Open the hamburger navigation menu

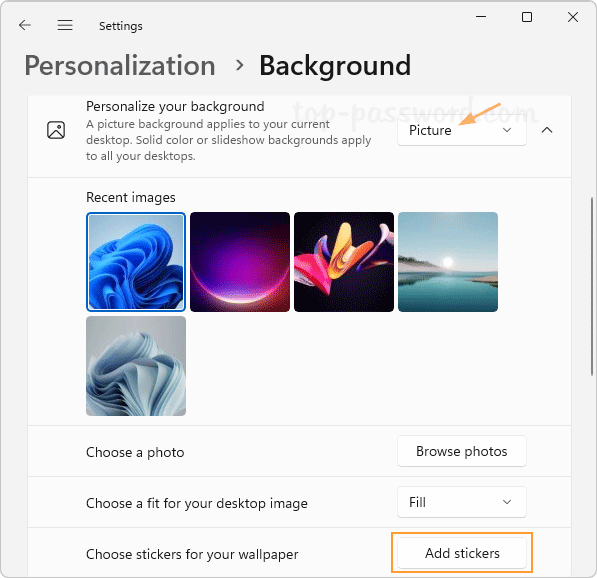65,25
